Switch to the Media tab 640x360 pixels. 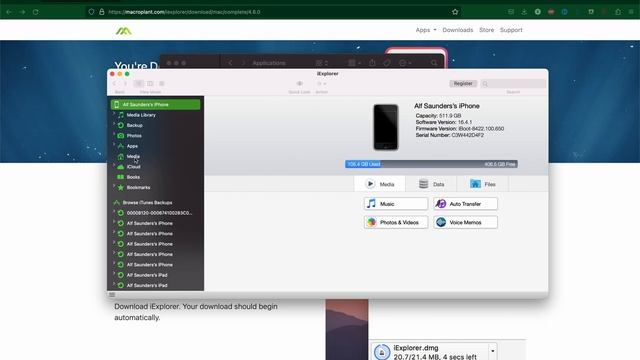pos(380,184)
